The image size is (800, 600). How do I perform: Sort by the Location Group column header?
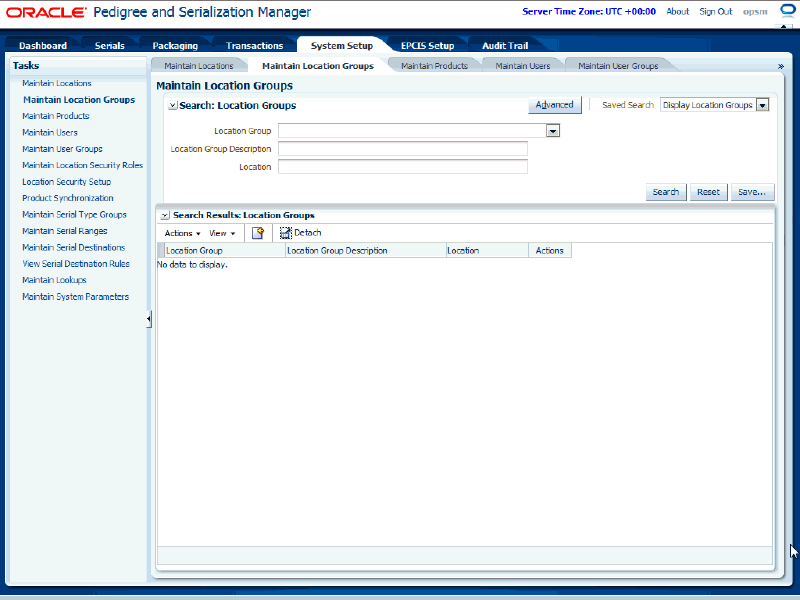[x=225, y=251]
